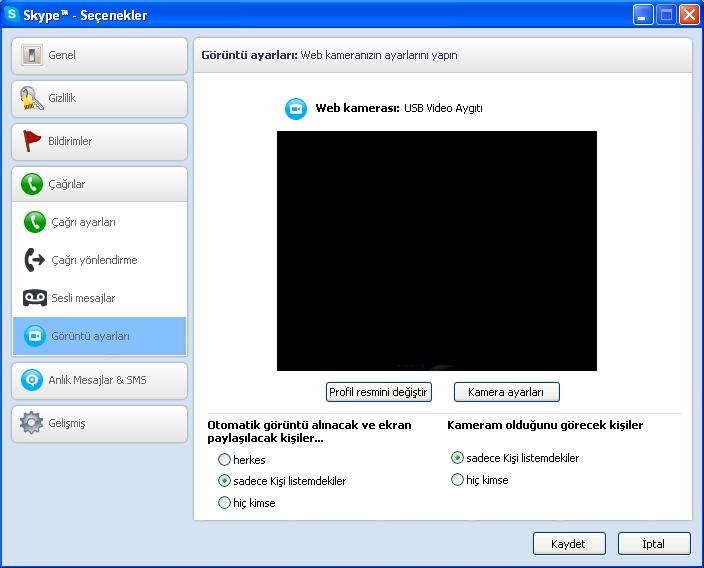
Task: Cancel with the İptal button
Action: [x=654, y=544]
